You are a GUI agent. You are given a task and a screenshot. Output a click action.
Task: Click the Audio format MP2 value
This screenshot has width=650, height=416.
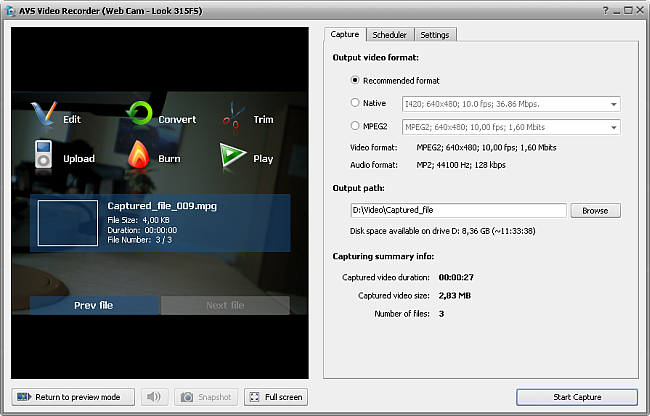[x=461, y=165]
